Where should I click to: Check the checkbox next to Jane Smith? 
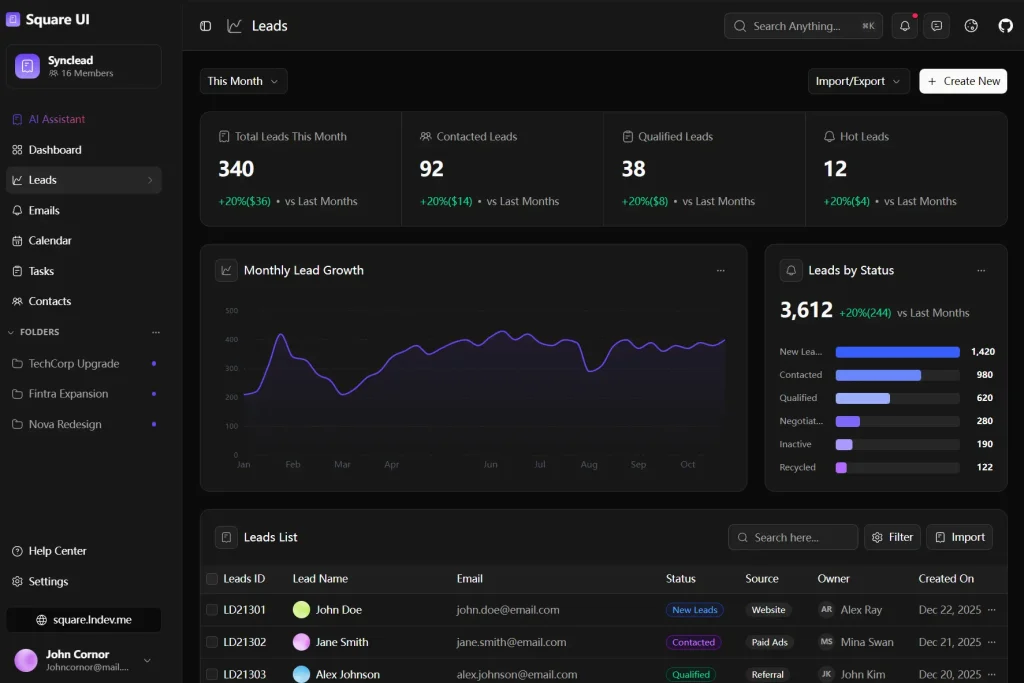coord(213,642)
